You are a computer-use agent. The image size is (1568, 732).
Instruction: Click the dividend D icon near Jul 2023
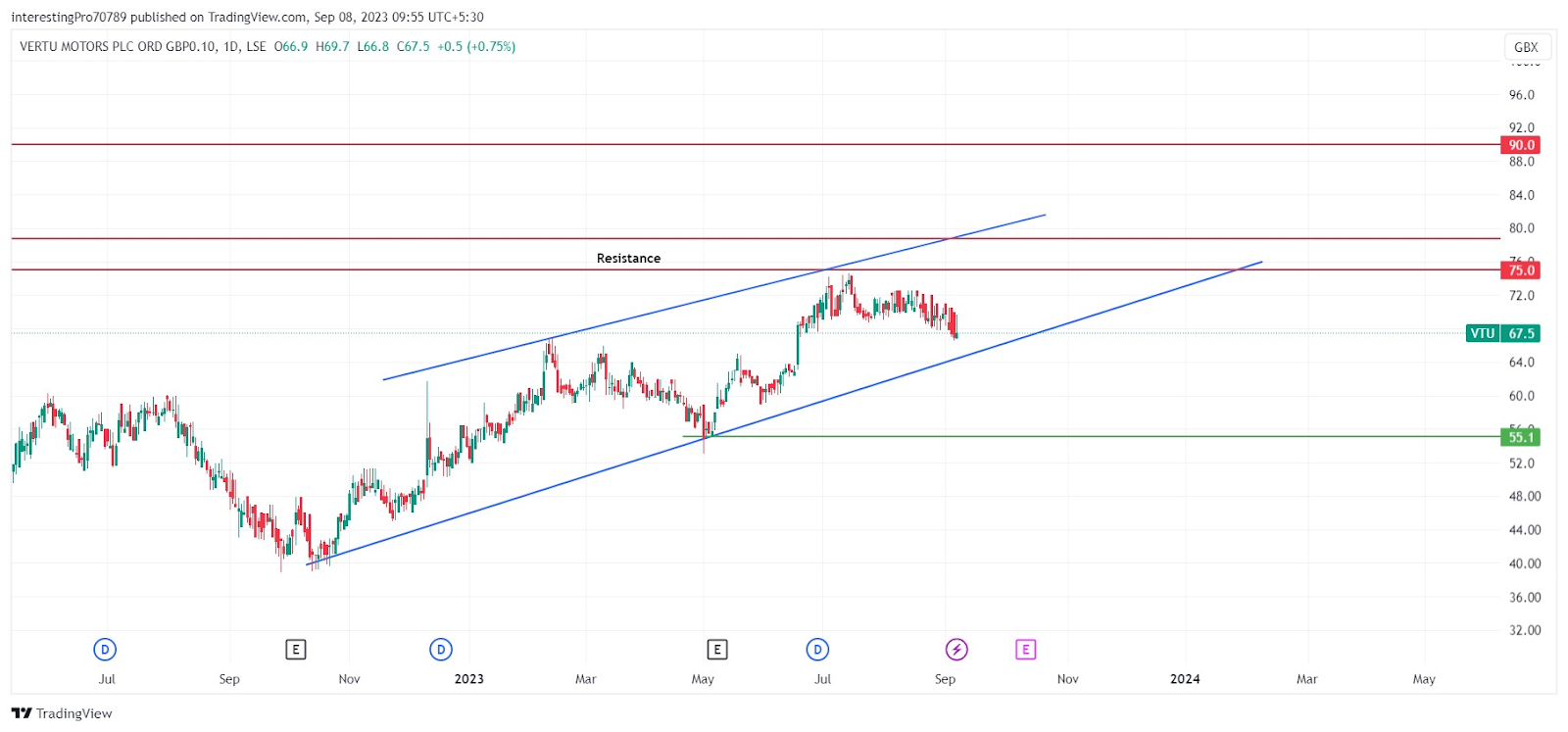click(817, 650)
